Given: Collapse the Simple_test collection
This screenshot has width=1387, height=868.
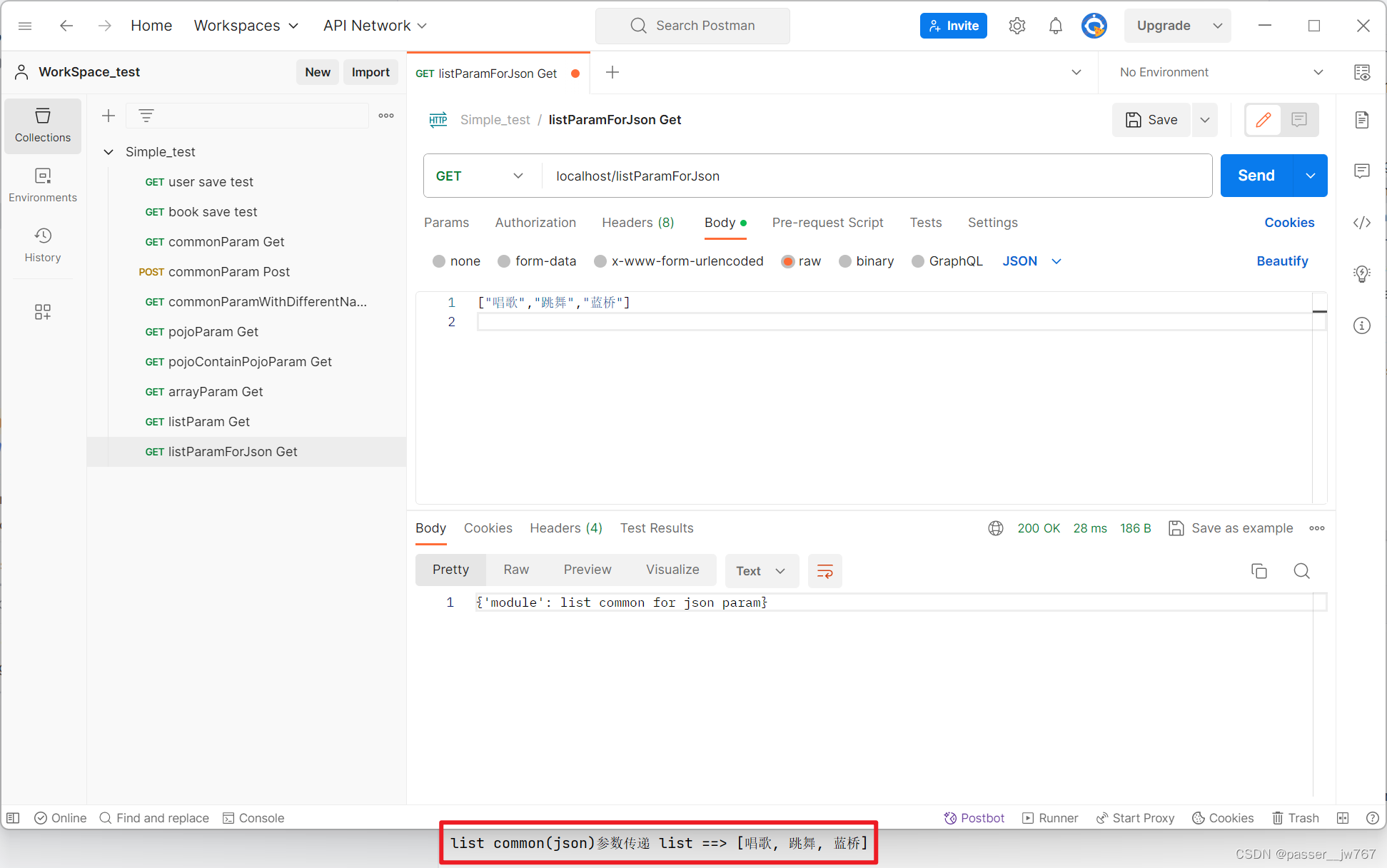Looking at the screenshot, I should pyautogui.click(x=109, y=152).
